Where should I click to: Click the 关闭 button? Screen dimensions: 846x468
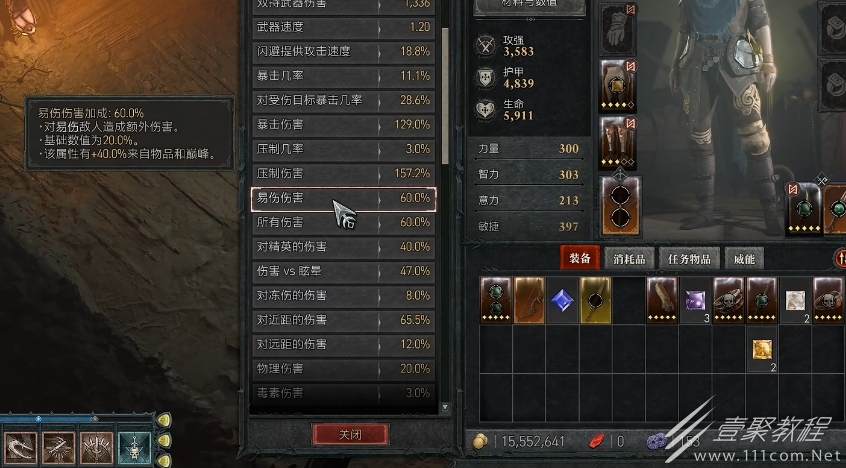350,434
